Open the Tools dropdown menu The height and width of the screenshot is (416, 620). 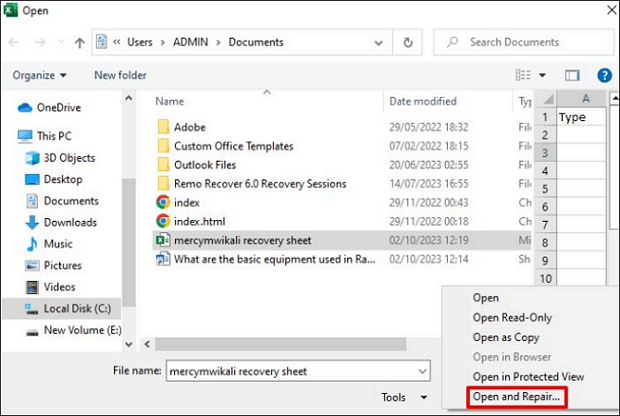[400, 397]
